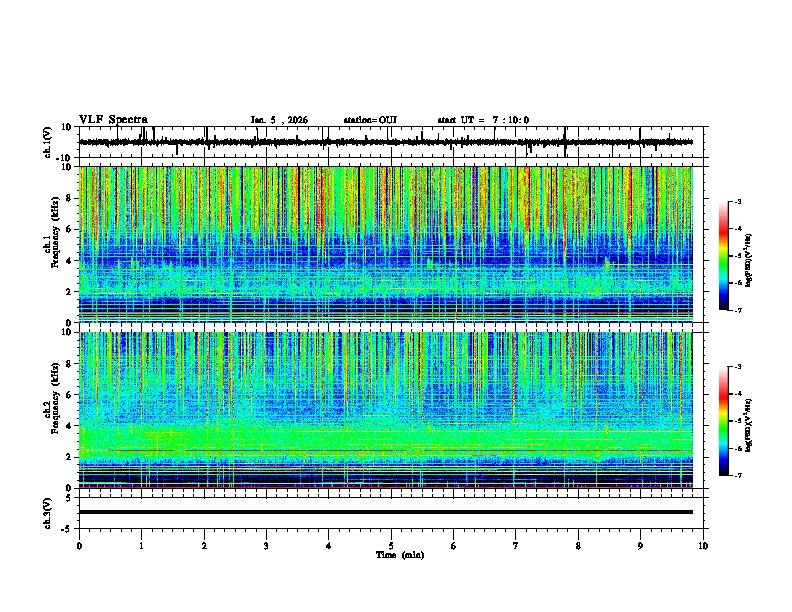Click the time axis tick label "0"
The image size is (792, 612).
pos(79,546)
